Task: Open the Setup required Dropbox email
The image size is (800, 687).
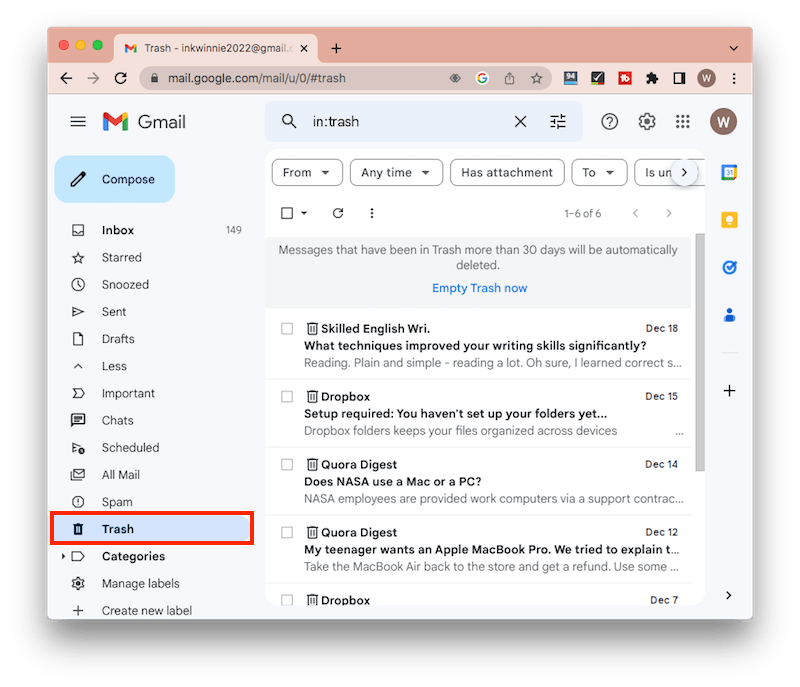Action: pos(478,413)
